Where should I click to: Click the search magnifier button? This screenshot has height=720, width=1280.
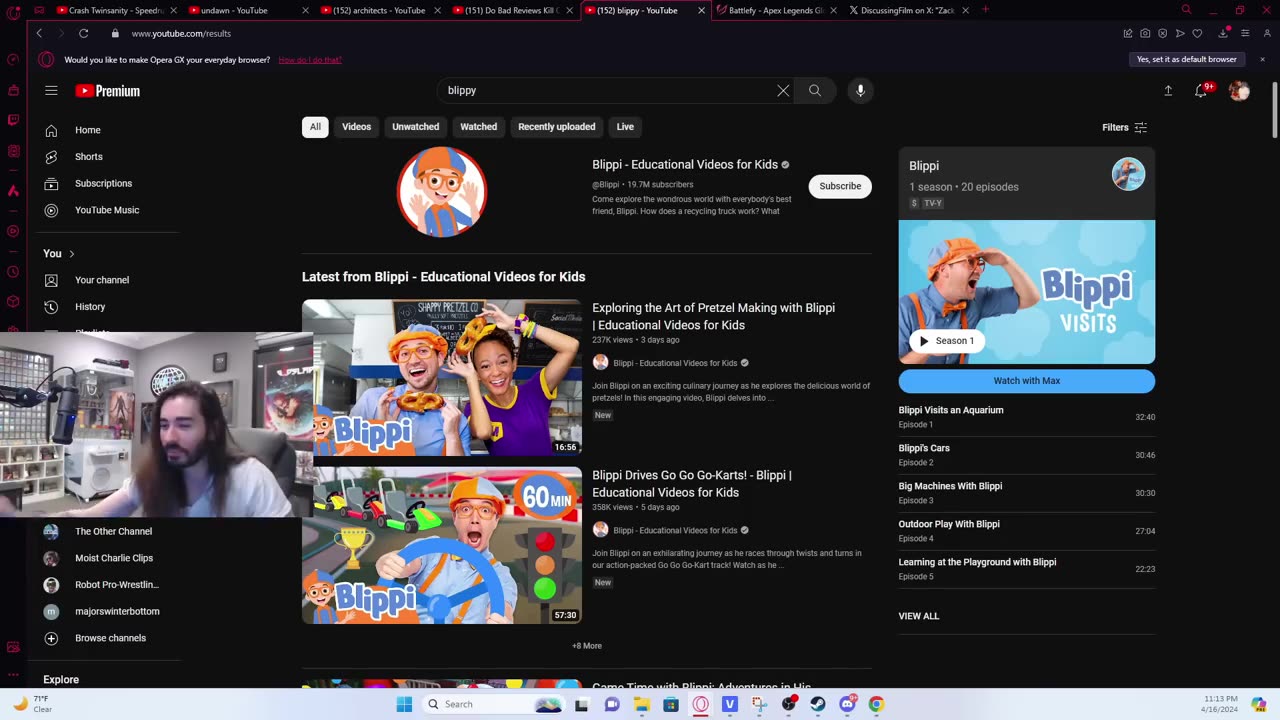pyautogui.click(x=815, y=91)
